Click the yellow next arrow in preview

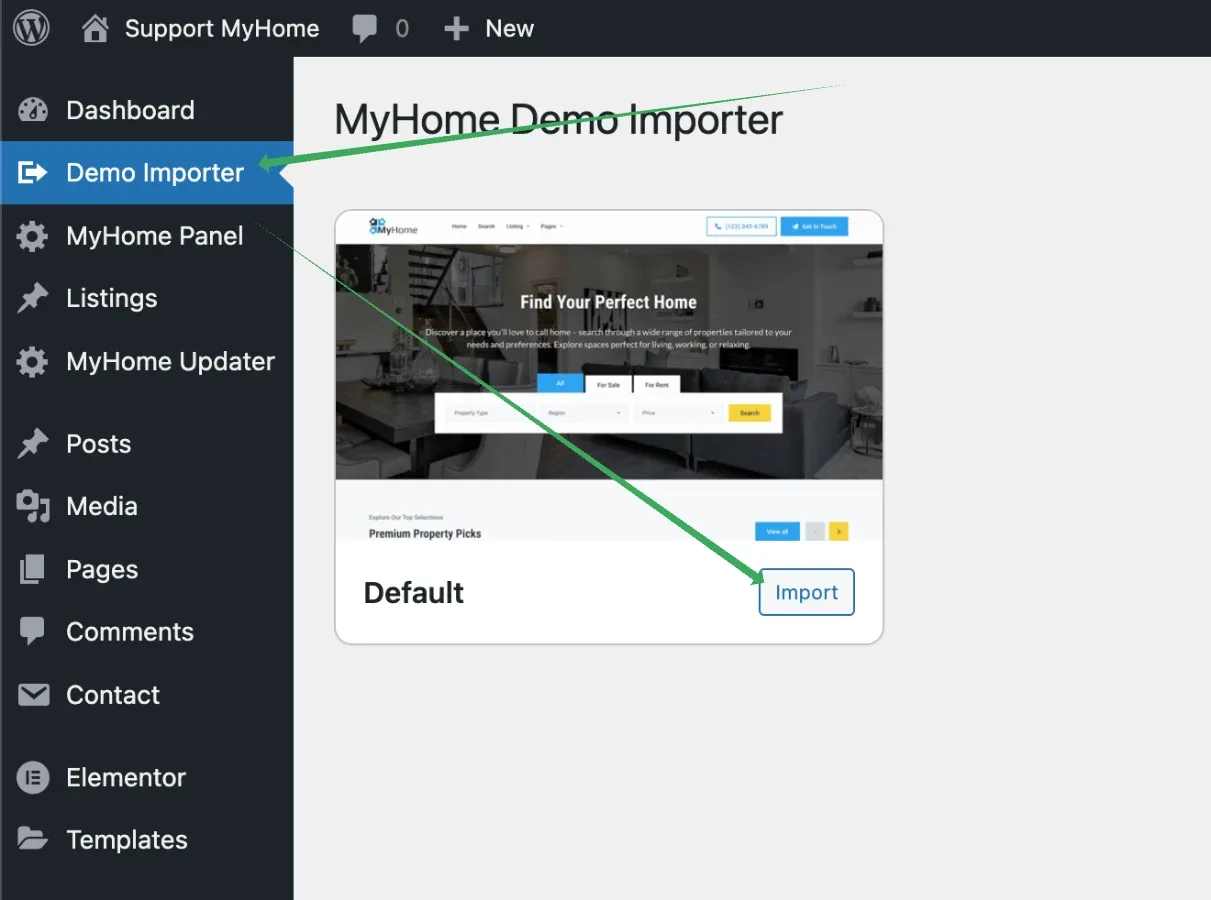tap(838, 531)
